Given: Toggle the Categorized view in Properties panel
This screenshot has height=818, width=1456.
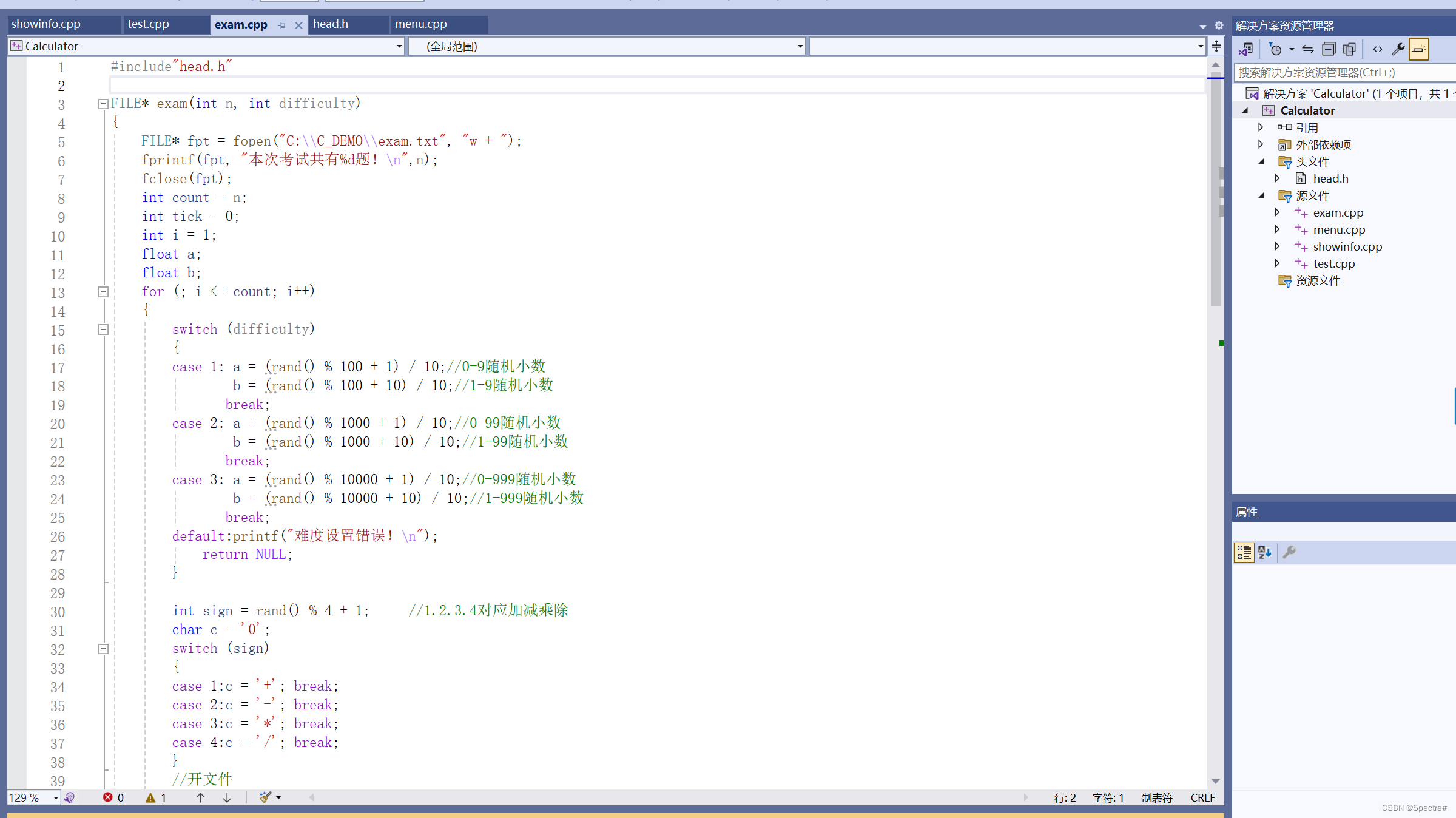Looking at the screenshot, I should point(1244,552).
